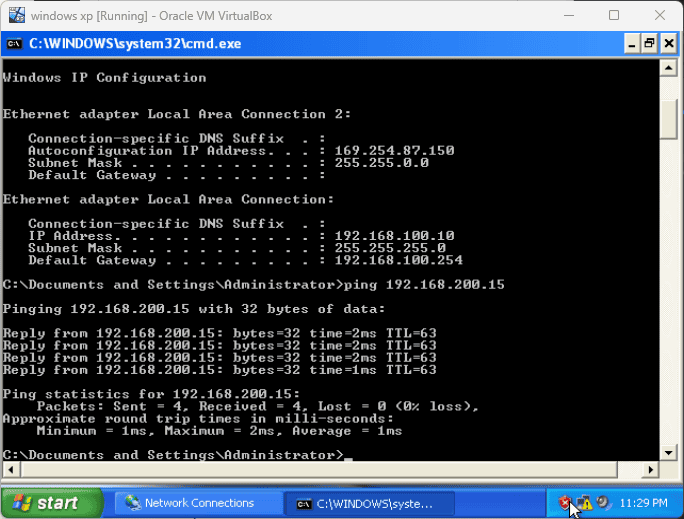This screenshot has width=684, height=519.
Task: Switch to Network Connections taskbar button
Action: click(196, 503)
